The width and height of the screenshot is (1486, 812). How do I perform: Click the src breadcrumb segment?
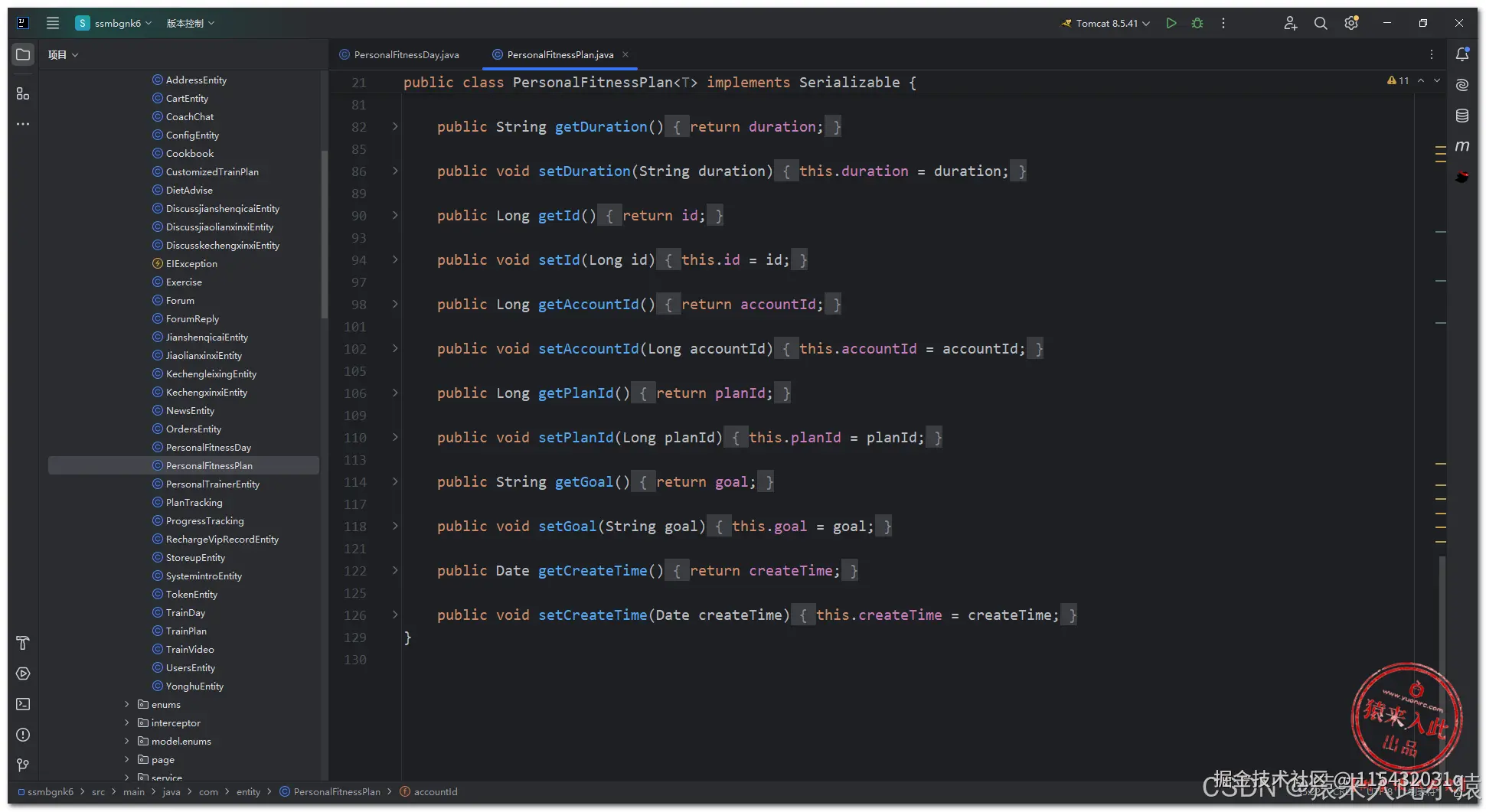98,792
